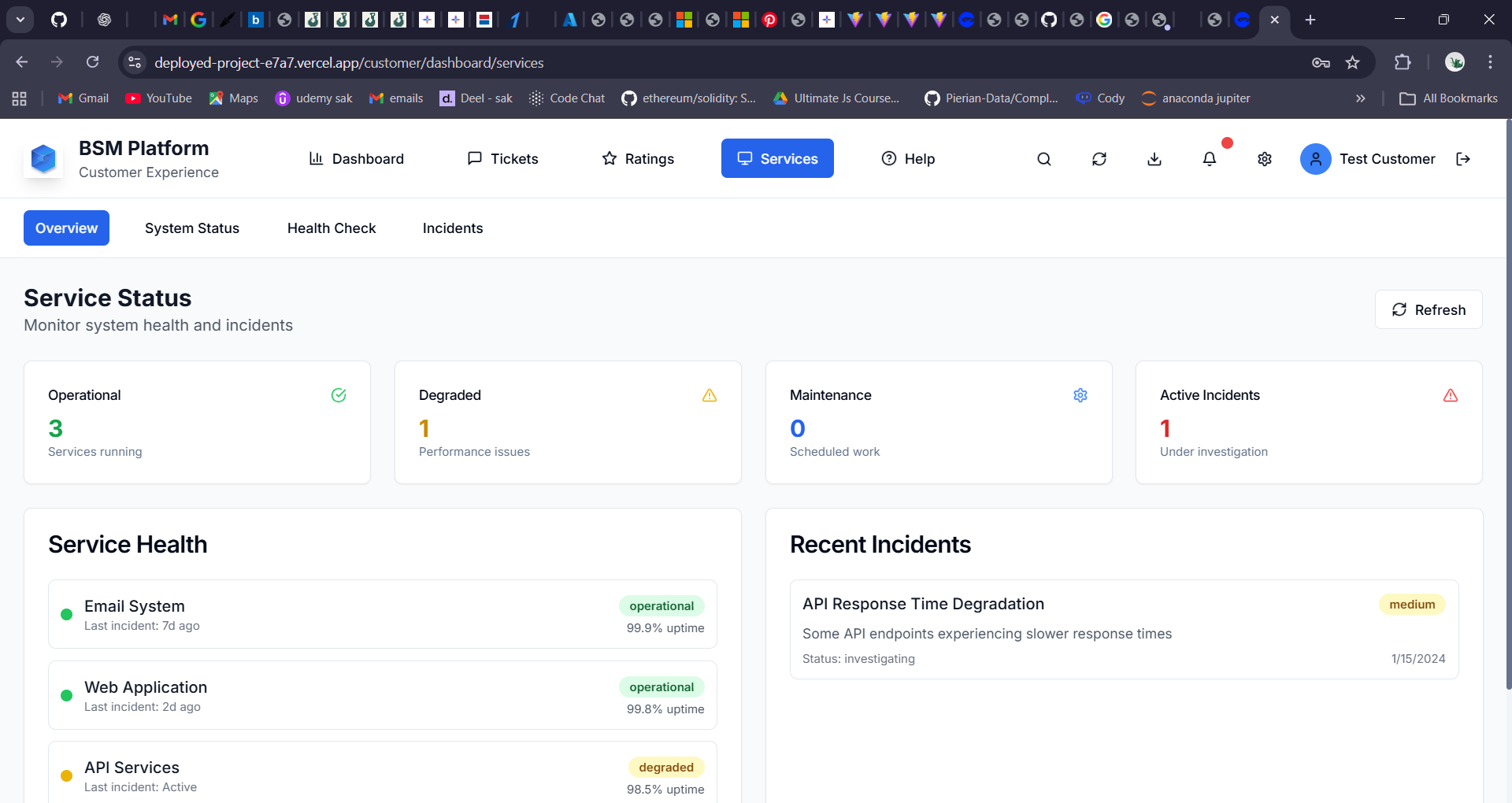Open a new browser tab
This screenshot has height=803, width=1512.
coord(1310,20)
